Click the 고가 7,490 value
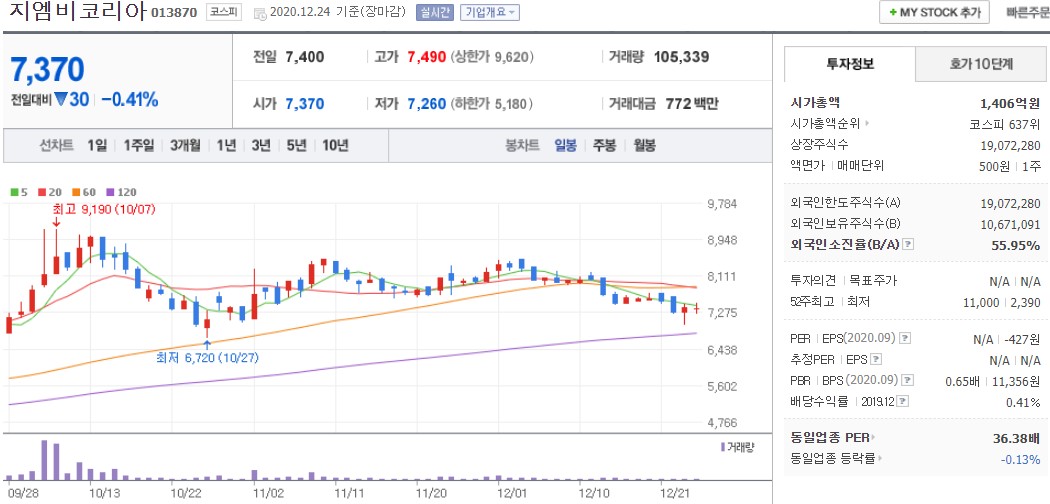Screen dimensions: 1050x504 pos(427,57)
